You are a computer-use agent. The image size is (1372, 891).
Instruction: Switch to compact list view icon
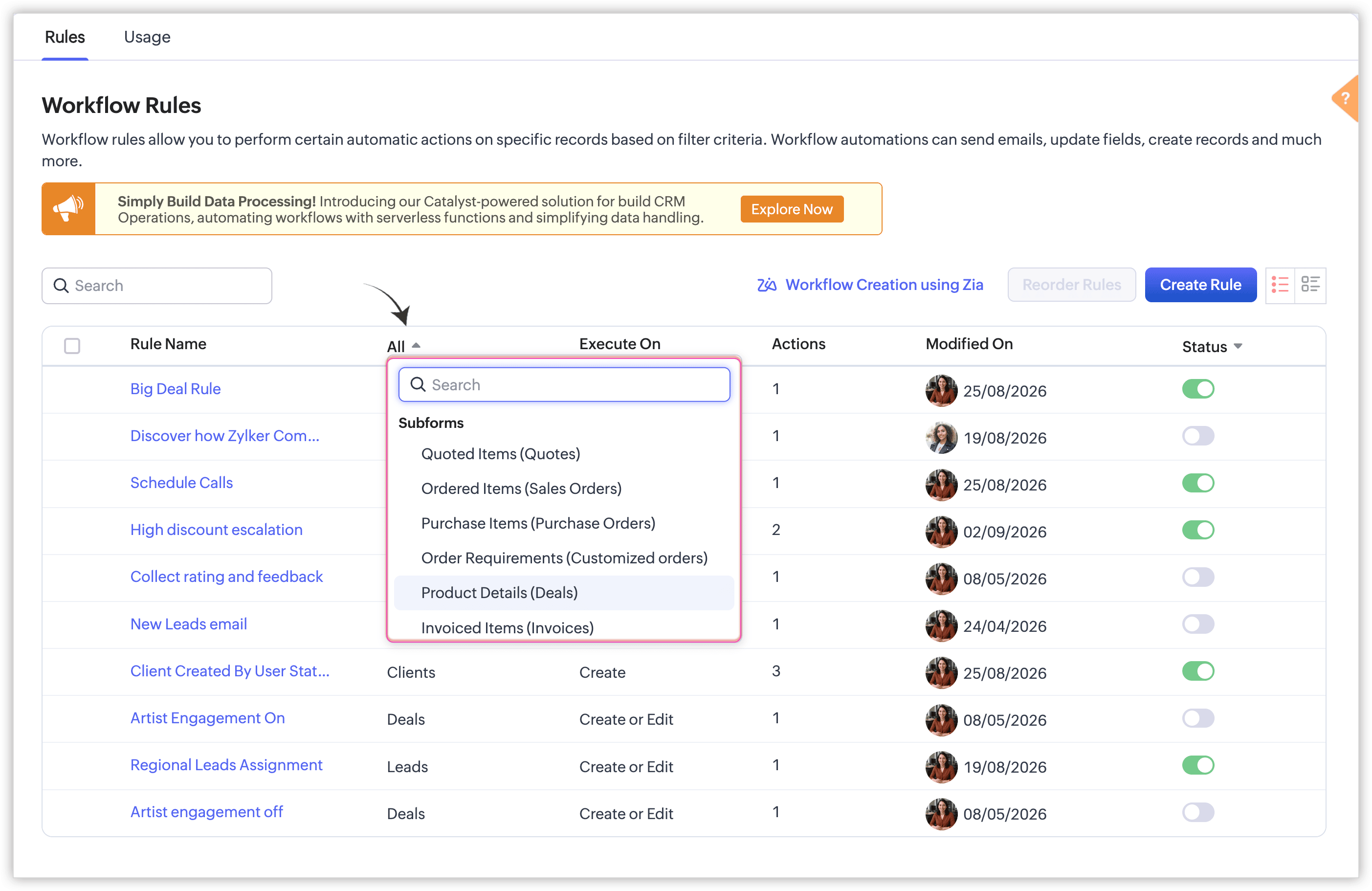tap(1280, 285)
